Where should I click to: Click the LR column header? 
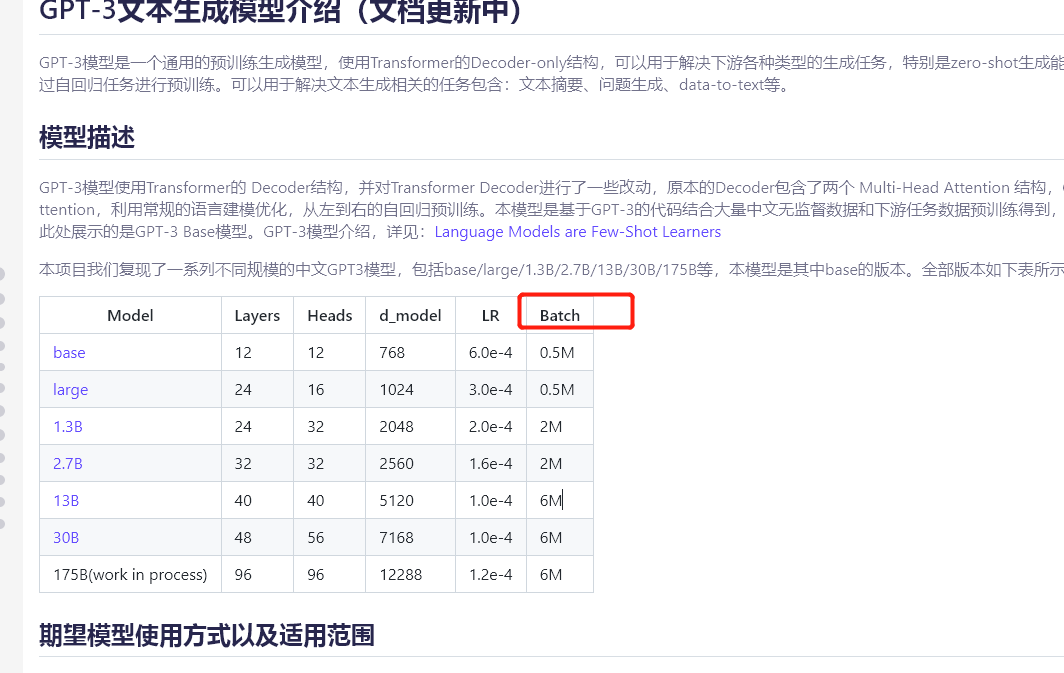point(491,315)
